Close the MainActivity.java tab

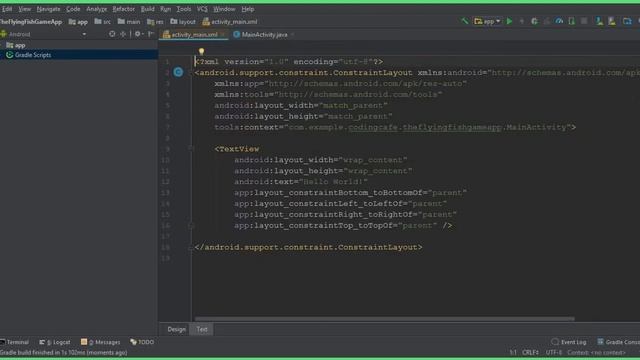pyautogui.click(x=292, y=35)
